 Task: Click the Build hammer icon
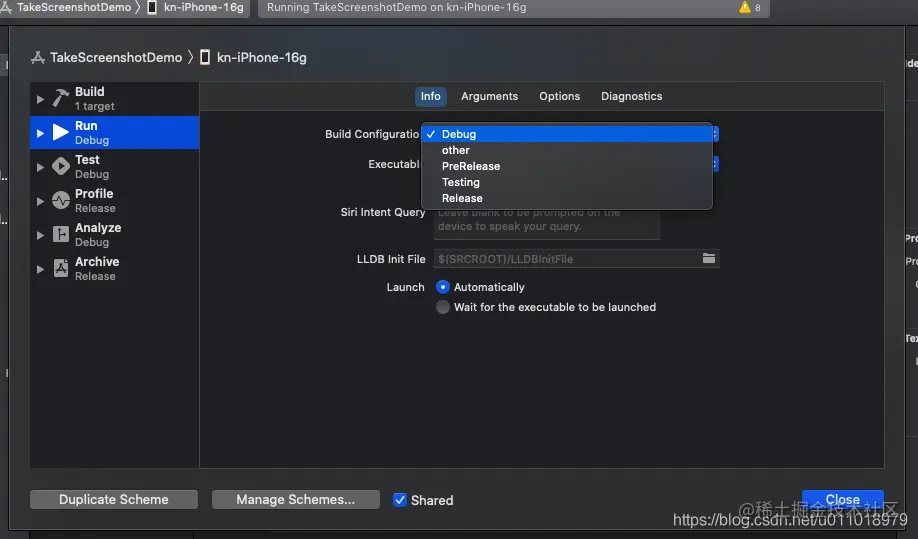click(60, 98)
